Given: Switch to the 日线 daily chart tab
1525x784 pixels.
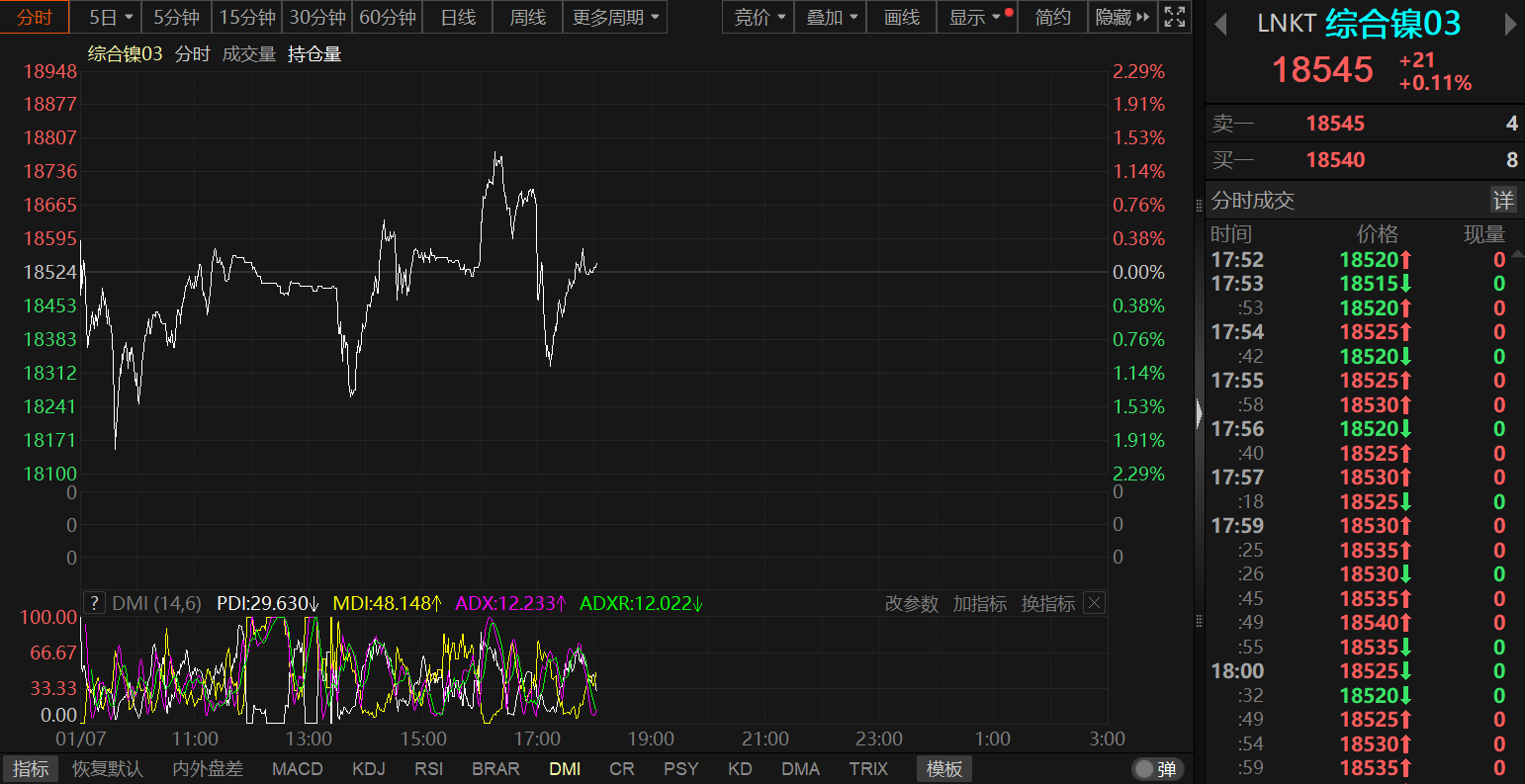Looking at the screenshot, I should (x=458, y=17).
